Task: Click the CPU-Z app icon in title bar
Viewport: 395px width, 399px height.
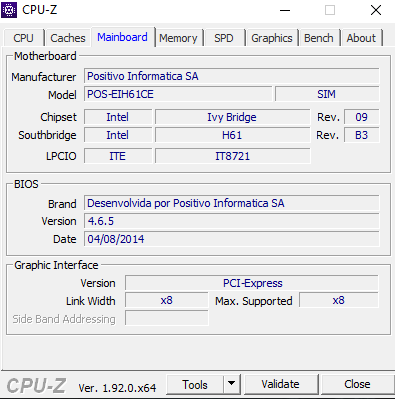Action: click(x=9, y=10)
